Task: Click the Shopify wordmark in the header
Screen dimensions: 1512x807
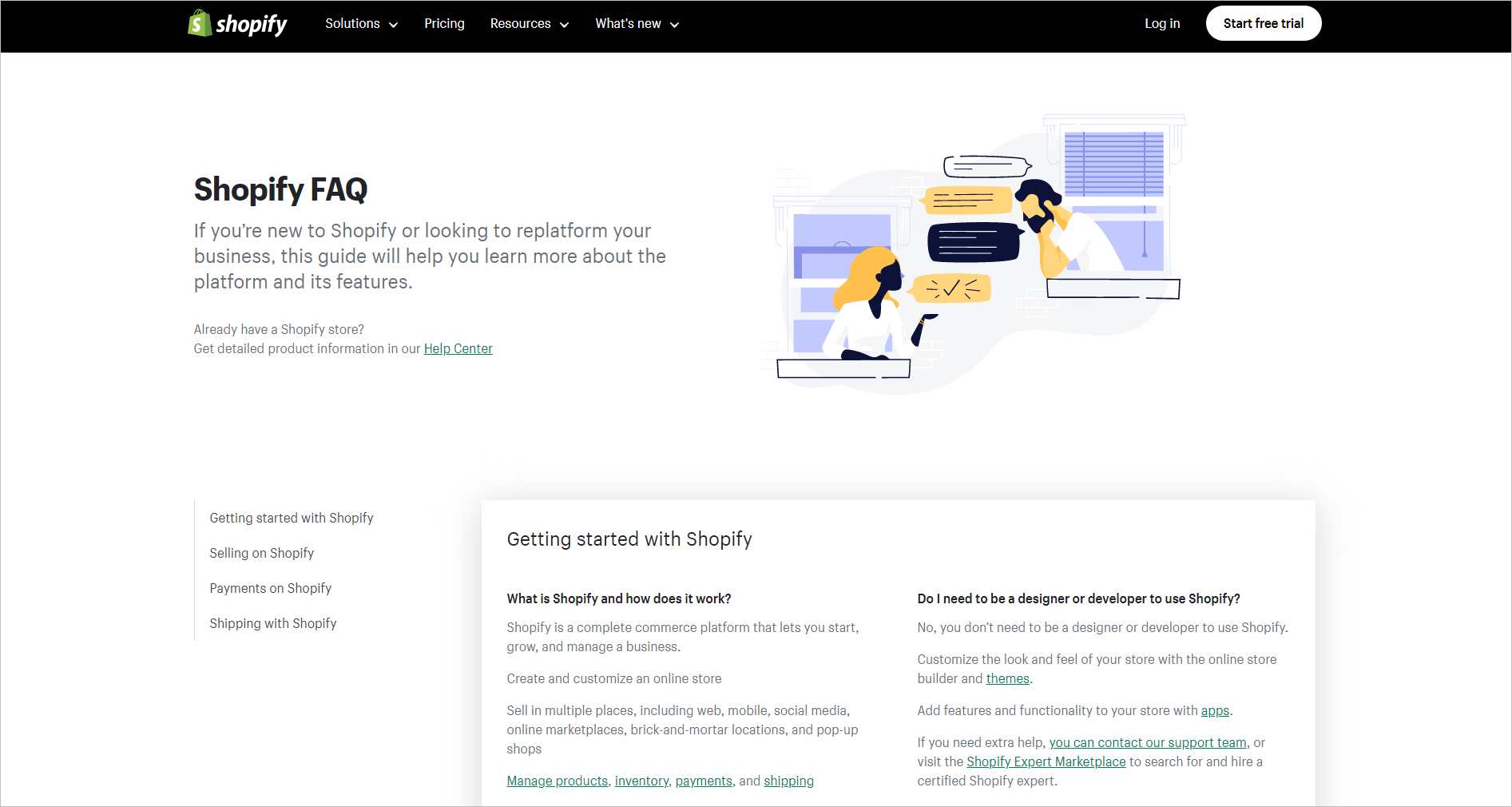Action: tap(251, 24)
